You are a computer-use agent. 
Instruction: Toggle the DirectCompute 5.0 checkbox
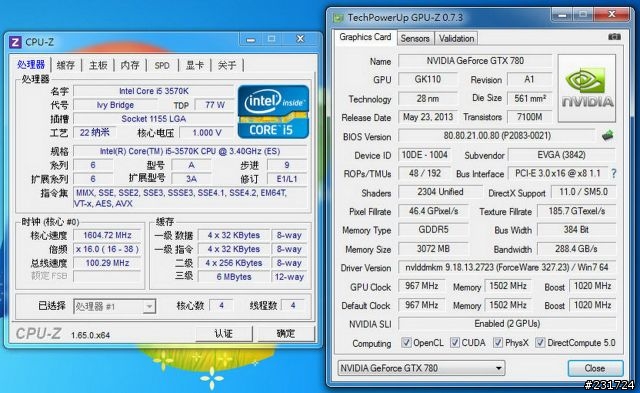[540, 342]
